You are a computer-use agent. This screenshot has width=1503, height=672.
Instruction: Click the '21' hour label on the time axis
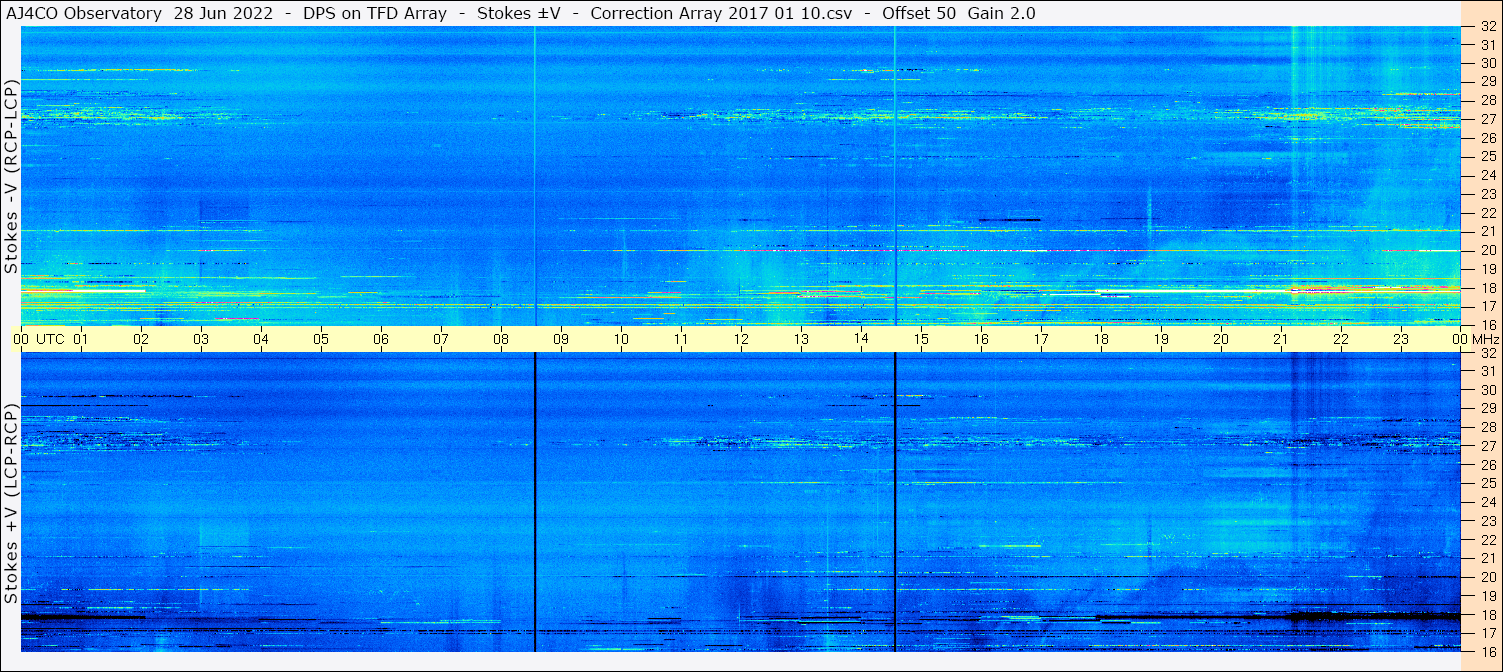tap(1281, 339)
